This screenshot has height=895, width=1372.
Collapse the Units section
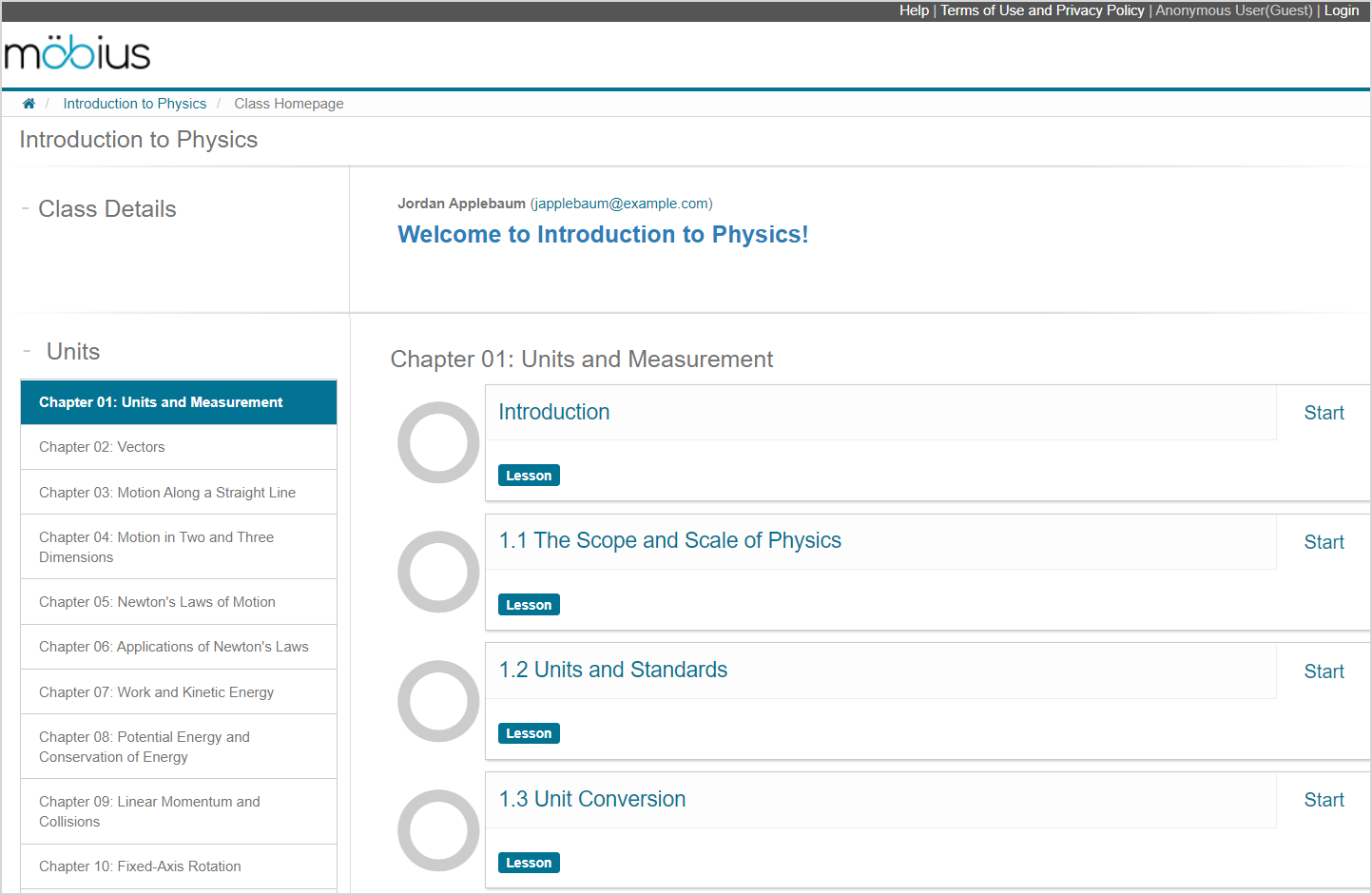click(27, 351)
